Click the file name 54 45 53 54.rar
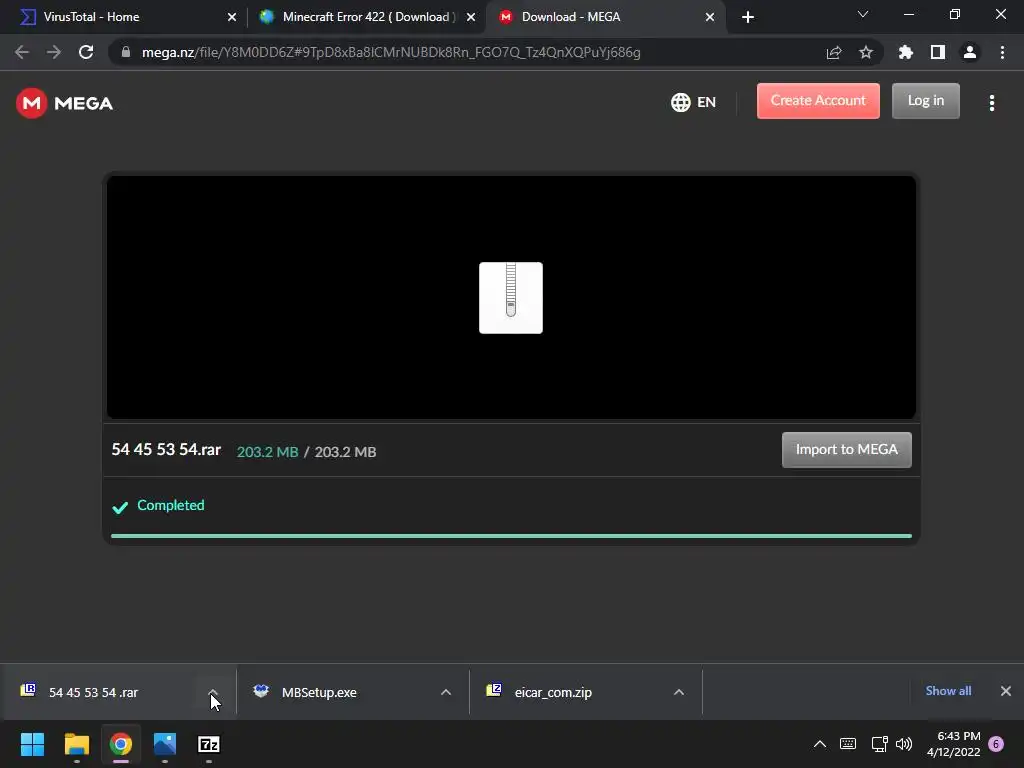Screen dimensions: 1024x768 [x=166, y=449]
